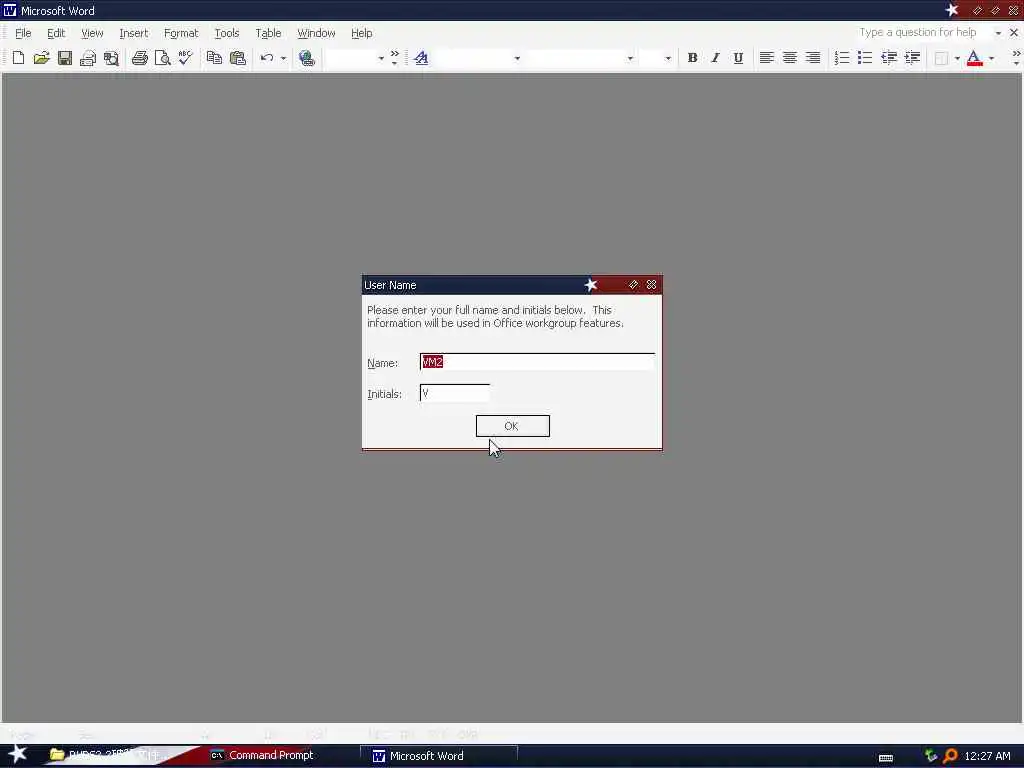Paste from clipboard toolbar icon

(x=238, y=58)
